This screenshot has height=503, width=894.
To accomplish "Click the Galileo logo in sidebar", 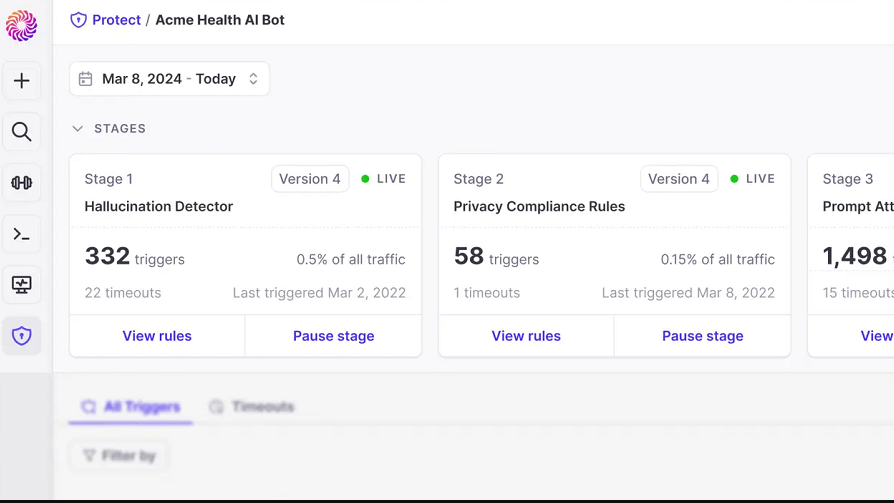I will pos(22,25).
